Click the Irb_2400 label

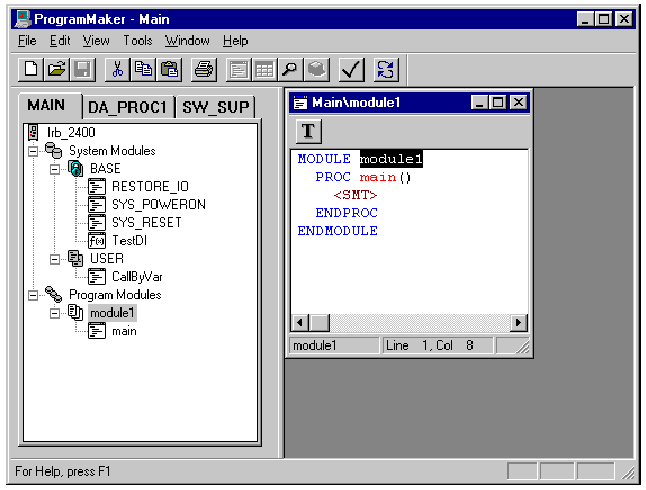71,132
